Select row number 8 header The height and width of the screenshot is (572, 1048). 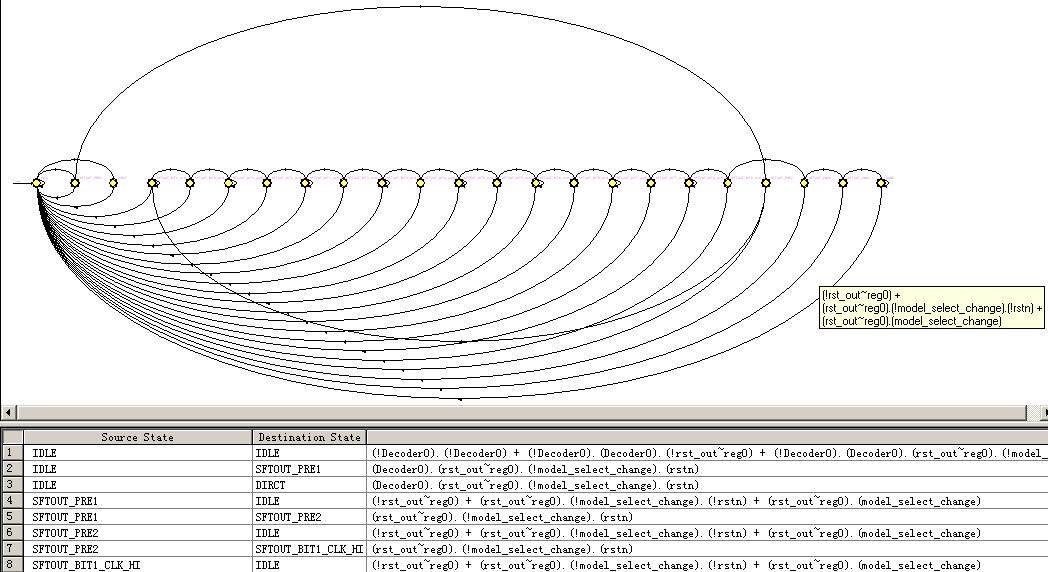pyautogui.click(x=12, y=565)
